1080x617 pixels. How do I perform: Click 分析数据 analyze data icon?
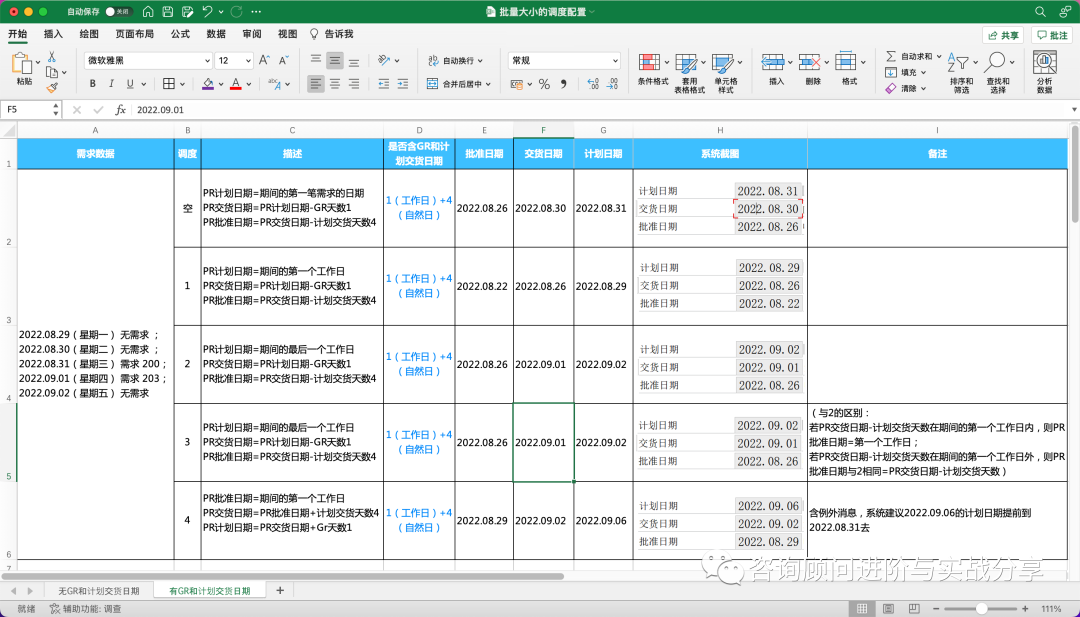pos(1045,72)
